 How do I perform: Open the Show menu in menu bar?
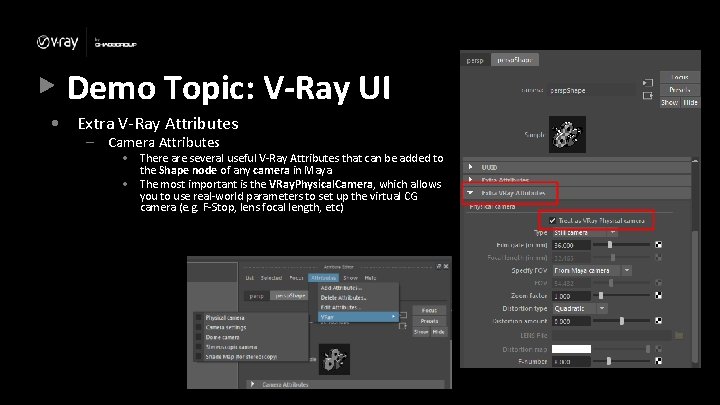[350, 278]
